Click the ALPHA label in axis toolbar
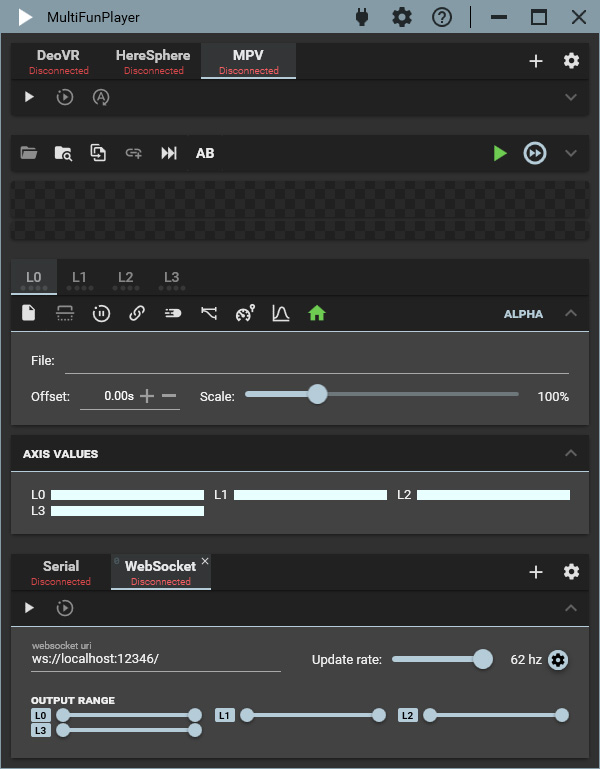600x769 pixels. 523,314
